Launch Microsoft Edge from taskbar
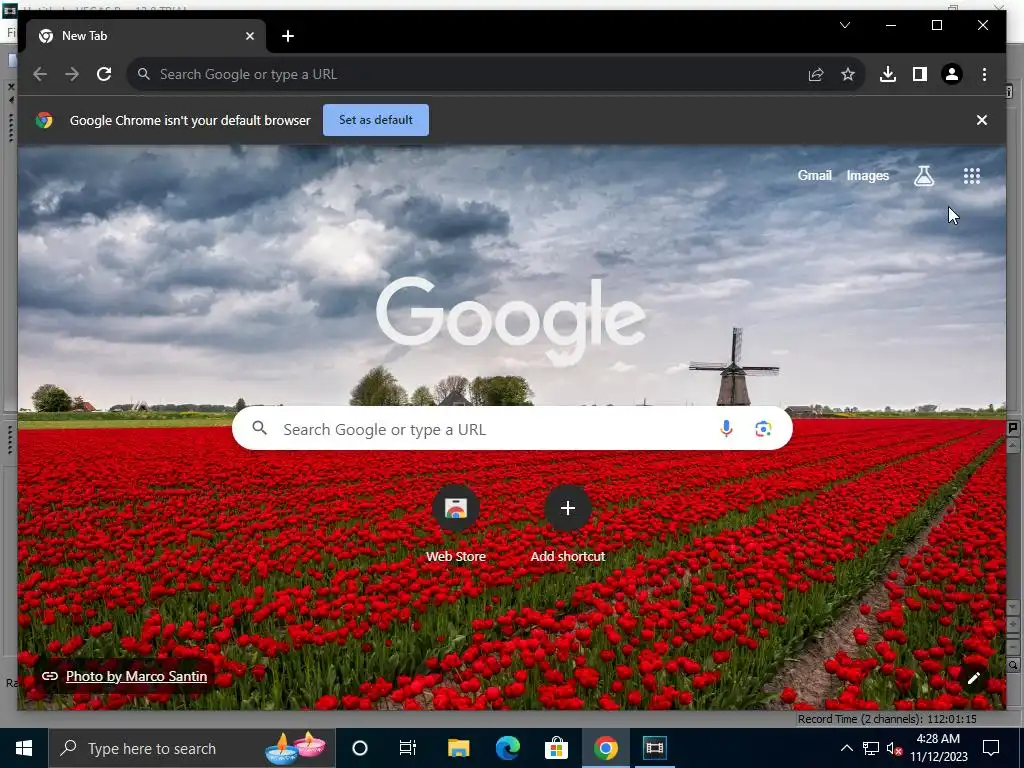The image size is (1024, 768). pyautogui.click(x=507, y=748)
